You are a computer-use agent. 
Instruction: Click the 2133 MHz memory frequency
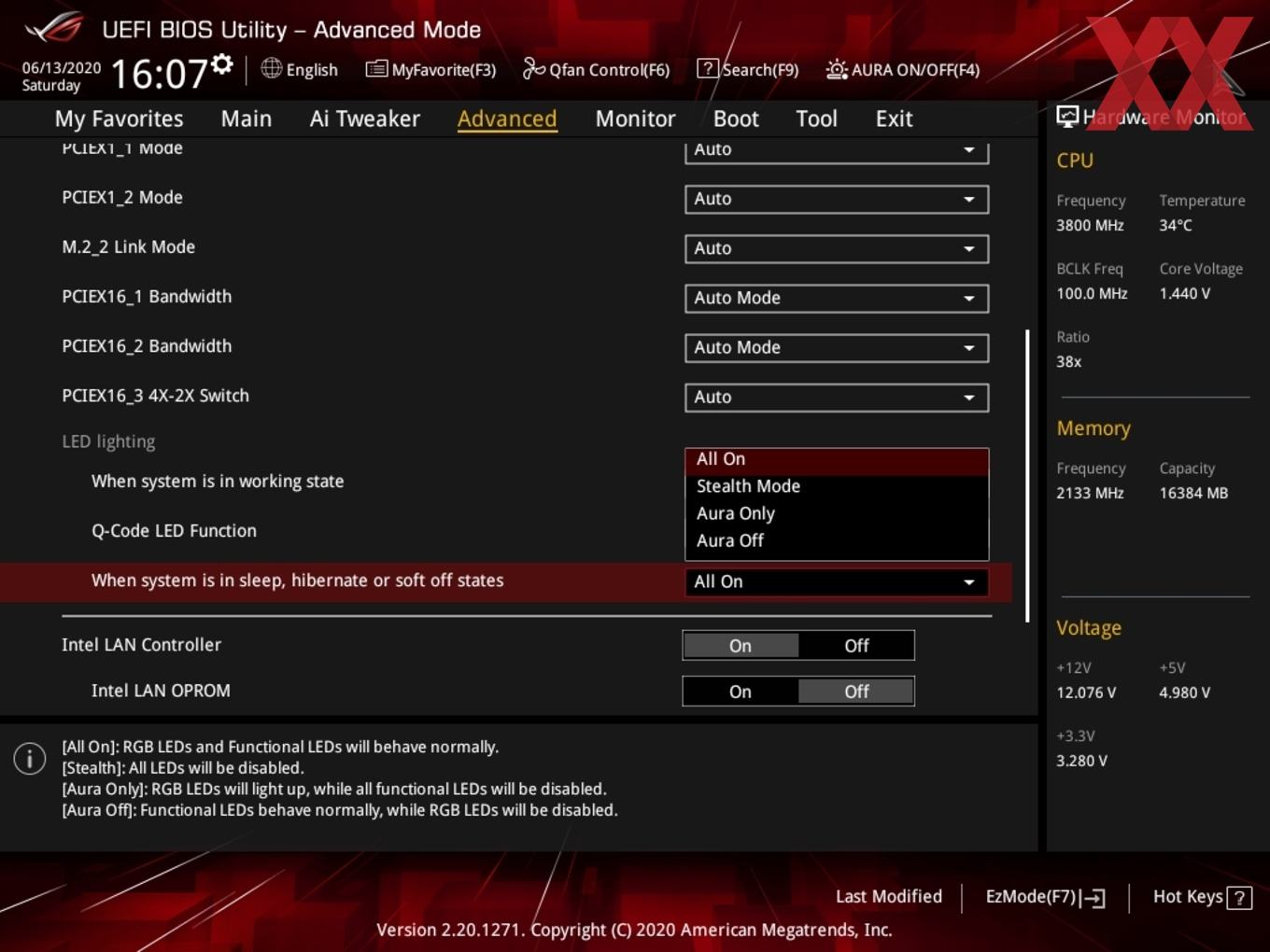tap(1090, 493)
